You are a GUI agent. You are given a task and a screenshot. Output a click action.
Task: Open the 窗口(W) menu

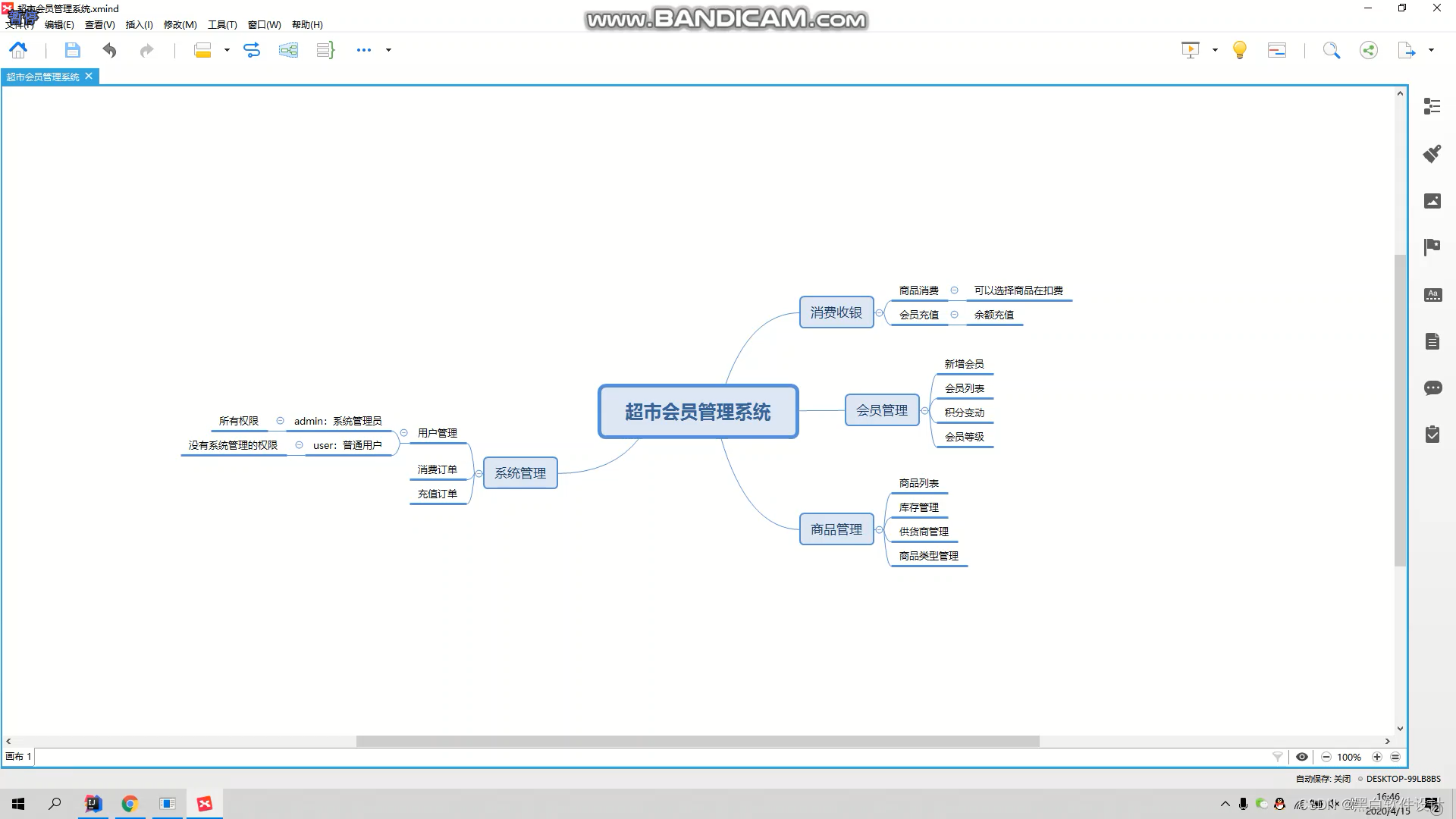coord(264,24)
